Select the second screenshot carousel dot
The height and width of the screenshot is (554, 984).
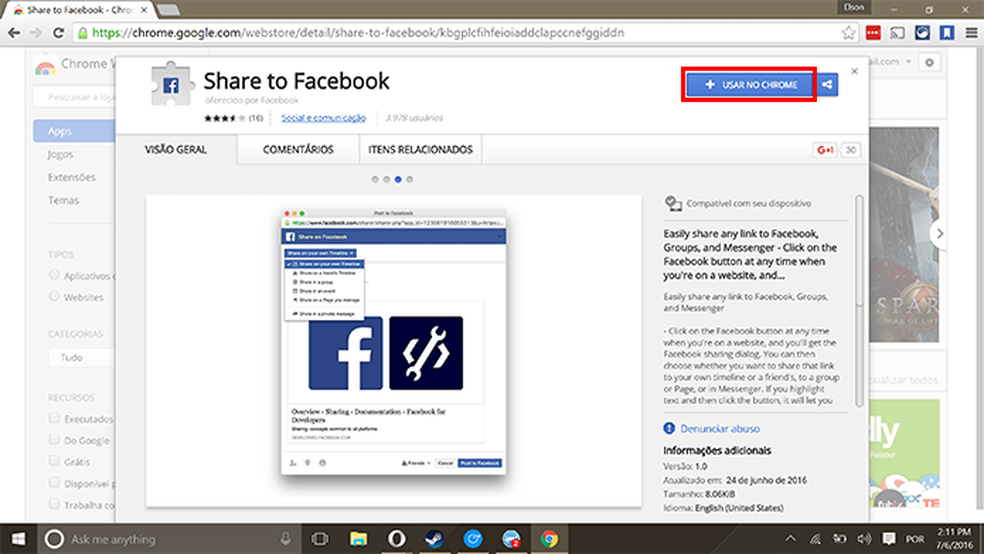pos(387,179)
